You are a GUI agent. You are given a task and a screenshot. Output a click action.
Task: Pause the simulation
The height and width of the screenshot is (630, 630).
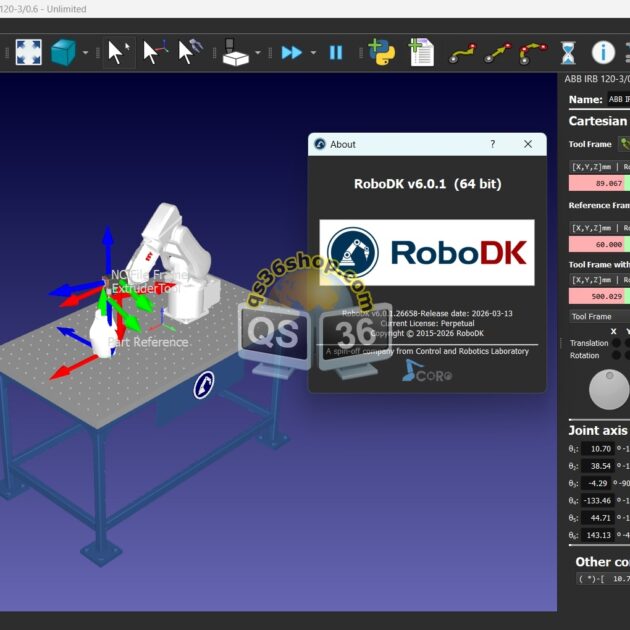[x=336, y=52]
